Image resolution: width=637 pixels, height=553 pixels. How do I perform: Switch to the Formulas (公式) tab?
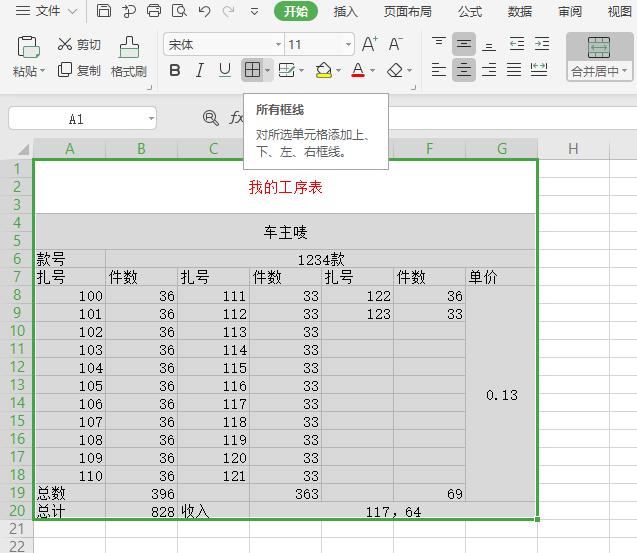(x=470, y=11)
